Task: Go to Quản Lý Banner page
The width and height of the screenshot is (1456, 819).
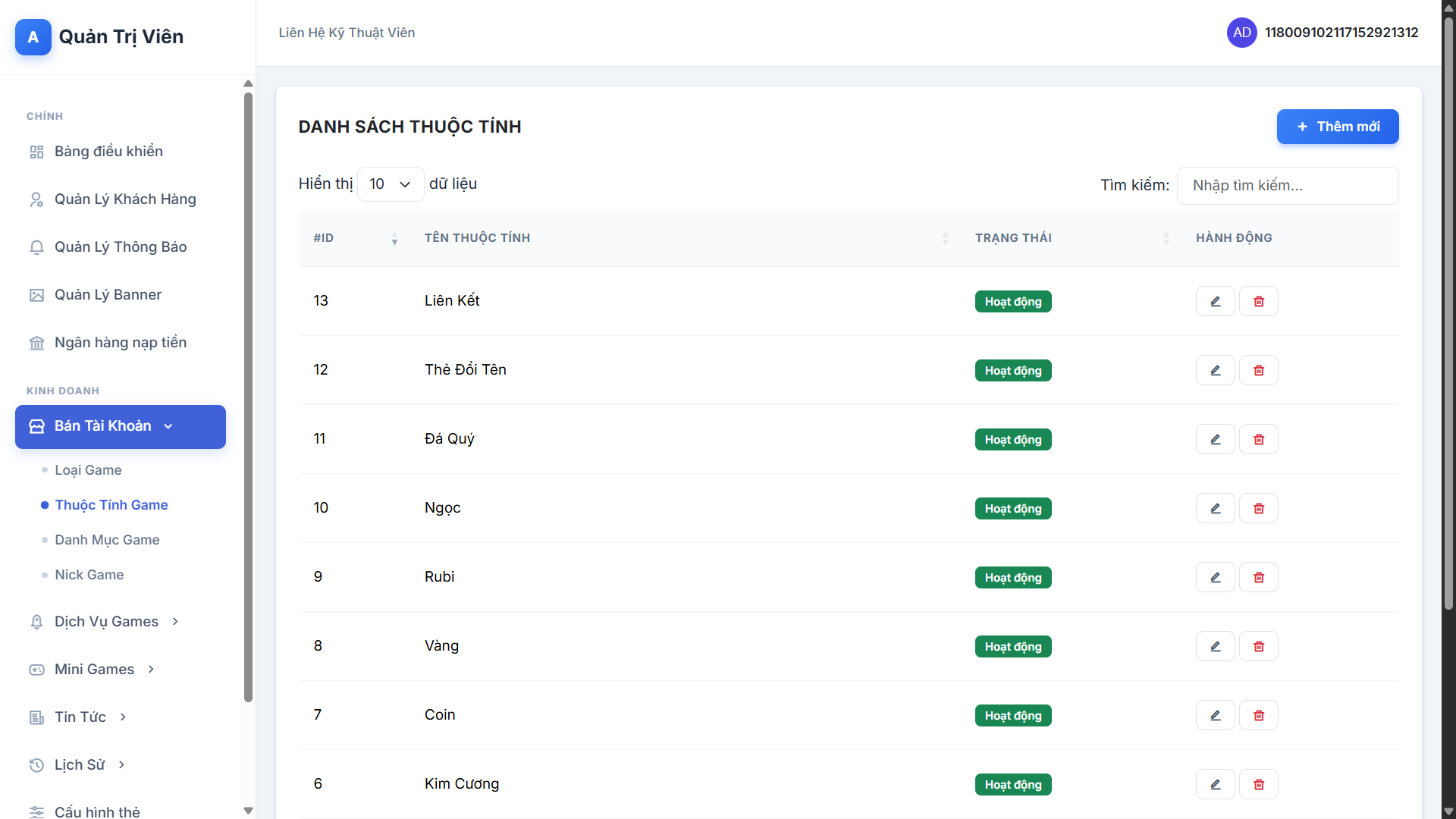Action: [108, 294]
